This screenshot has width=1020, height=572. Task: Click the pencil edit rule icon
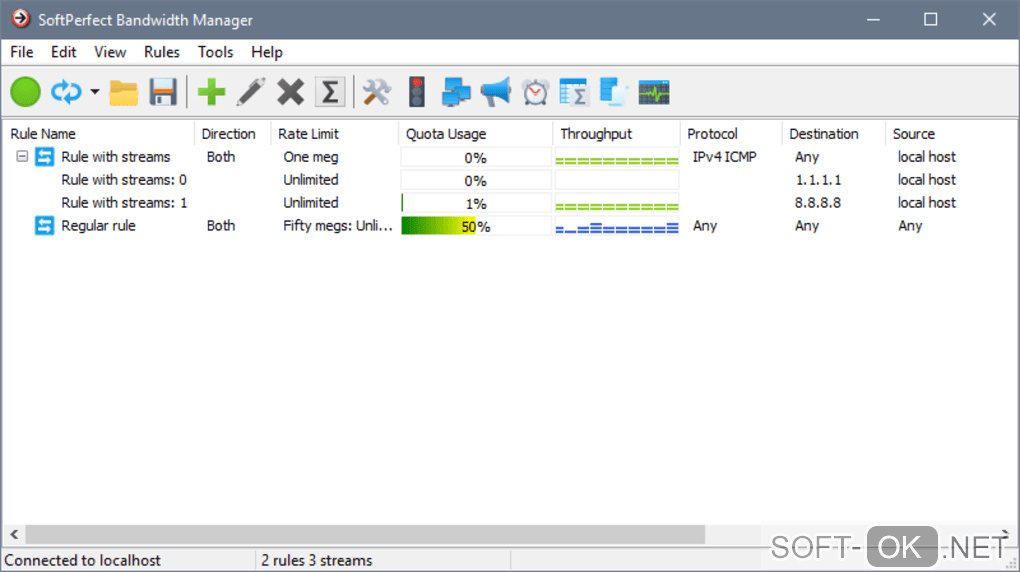point(251,92)
